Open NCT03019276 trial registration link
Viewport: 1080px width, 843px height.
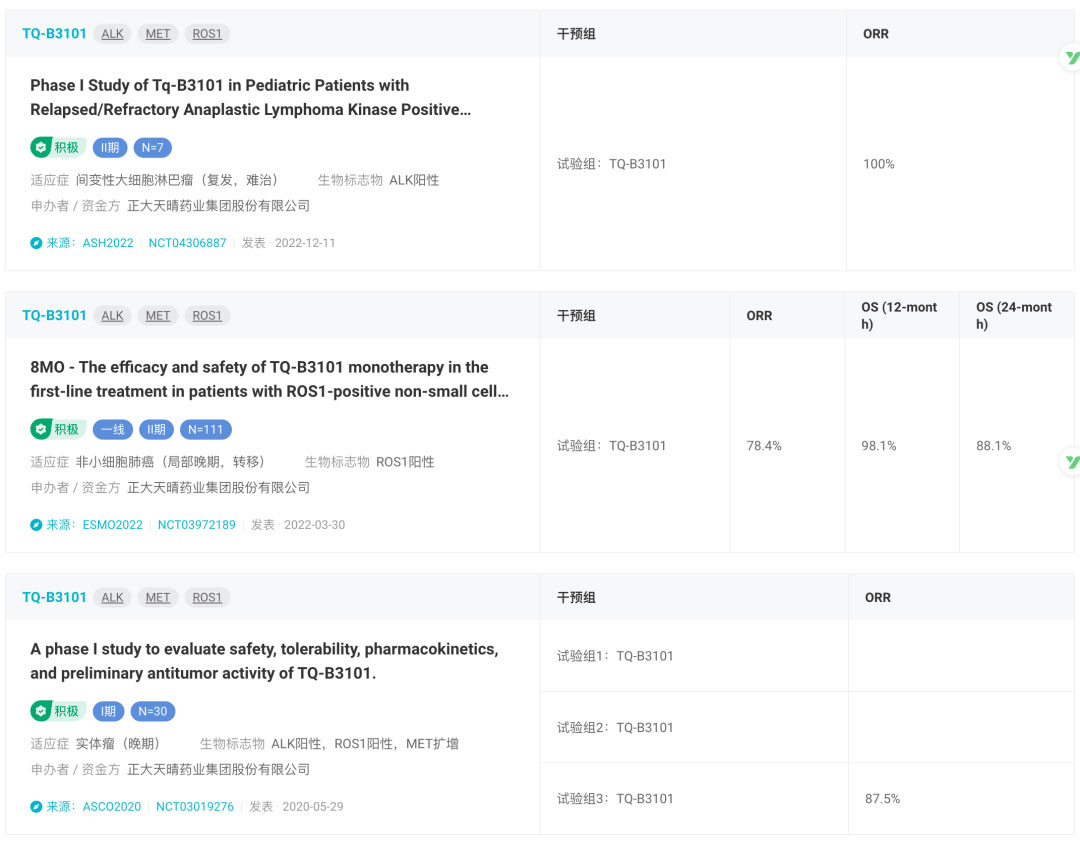[x=195, y=807]
